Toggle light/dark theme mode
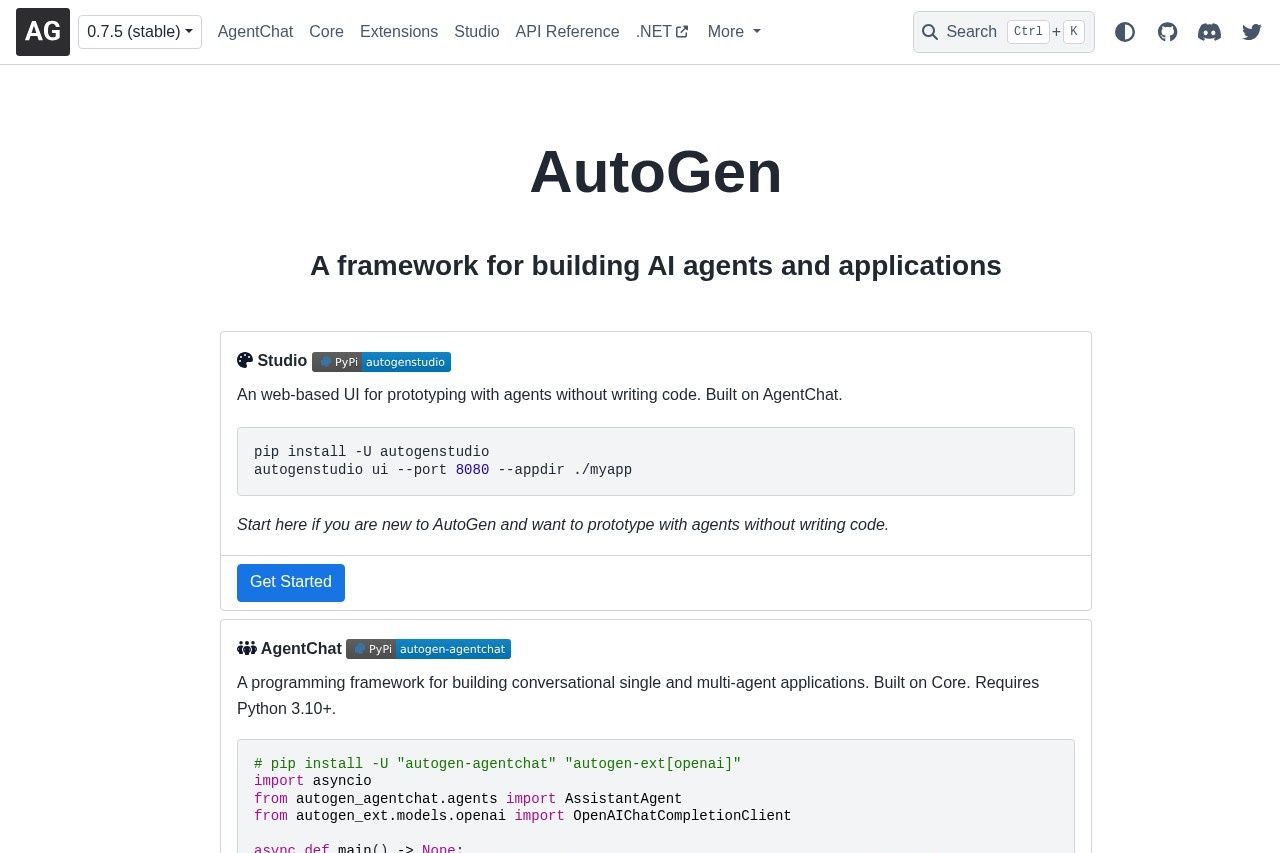1280x853 pixels. 1125,32
